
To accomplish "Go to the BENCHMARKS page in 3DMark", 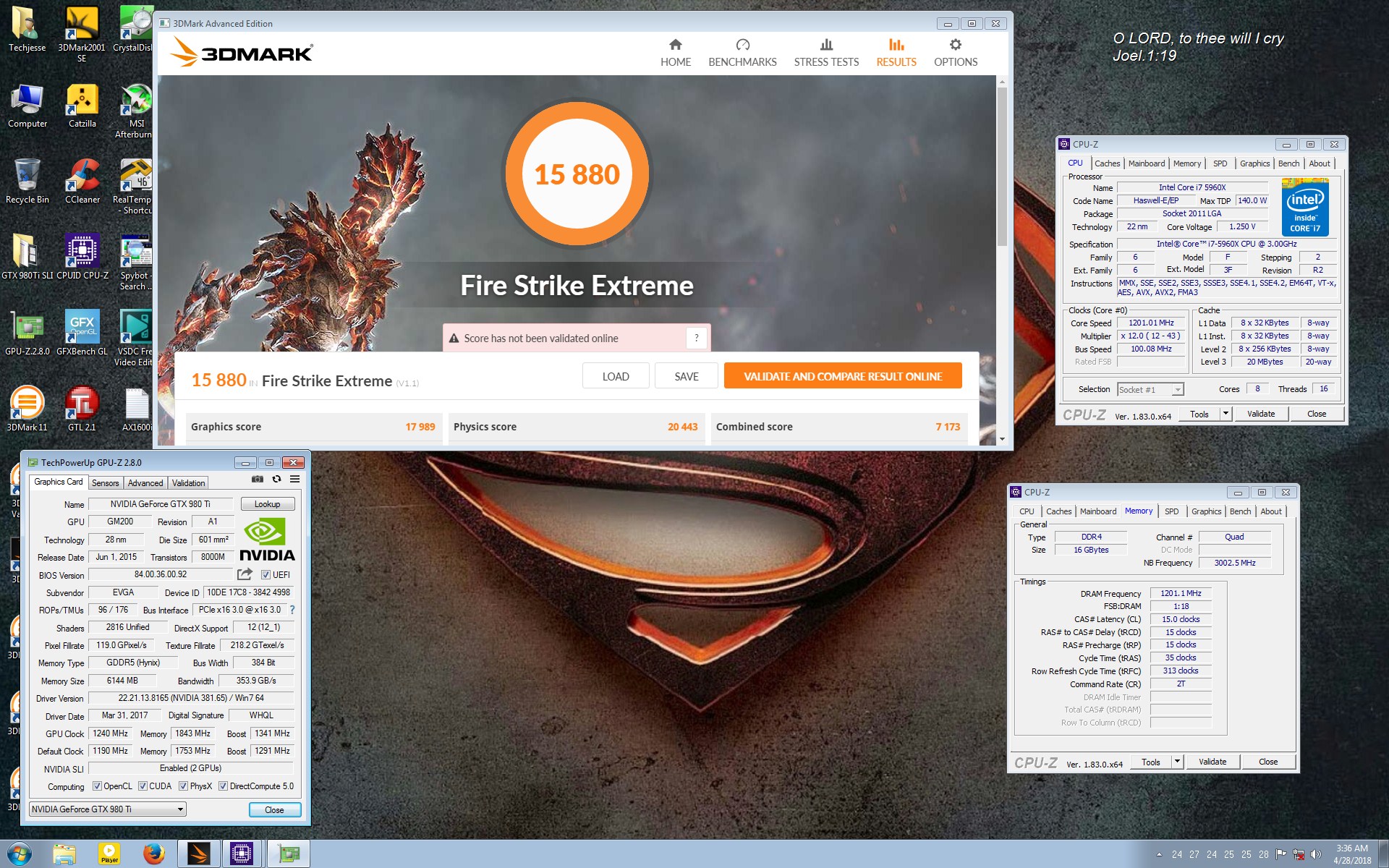I will 742,53.
